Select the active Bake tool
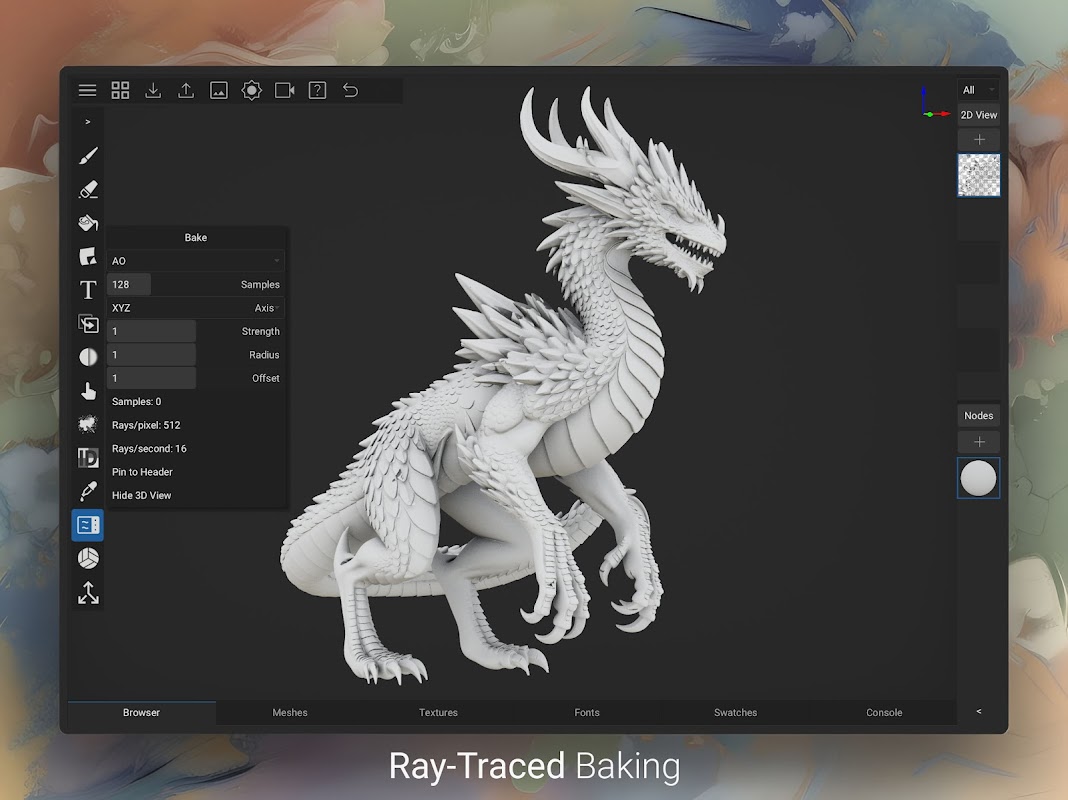Image resolution: width=1068 pixels, height=800 pixels. coord(88,525)
